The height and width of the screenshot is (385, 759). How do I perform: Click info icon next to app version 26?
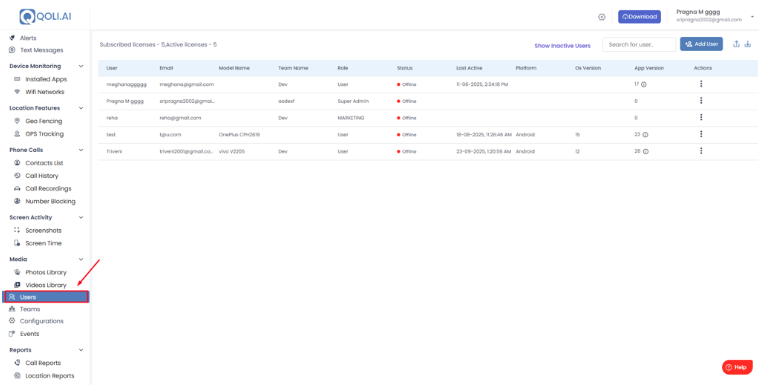point(645,152)
